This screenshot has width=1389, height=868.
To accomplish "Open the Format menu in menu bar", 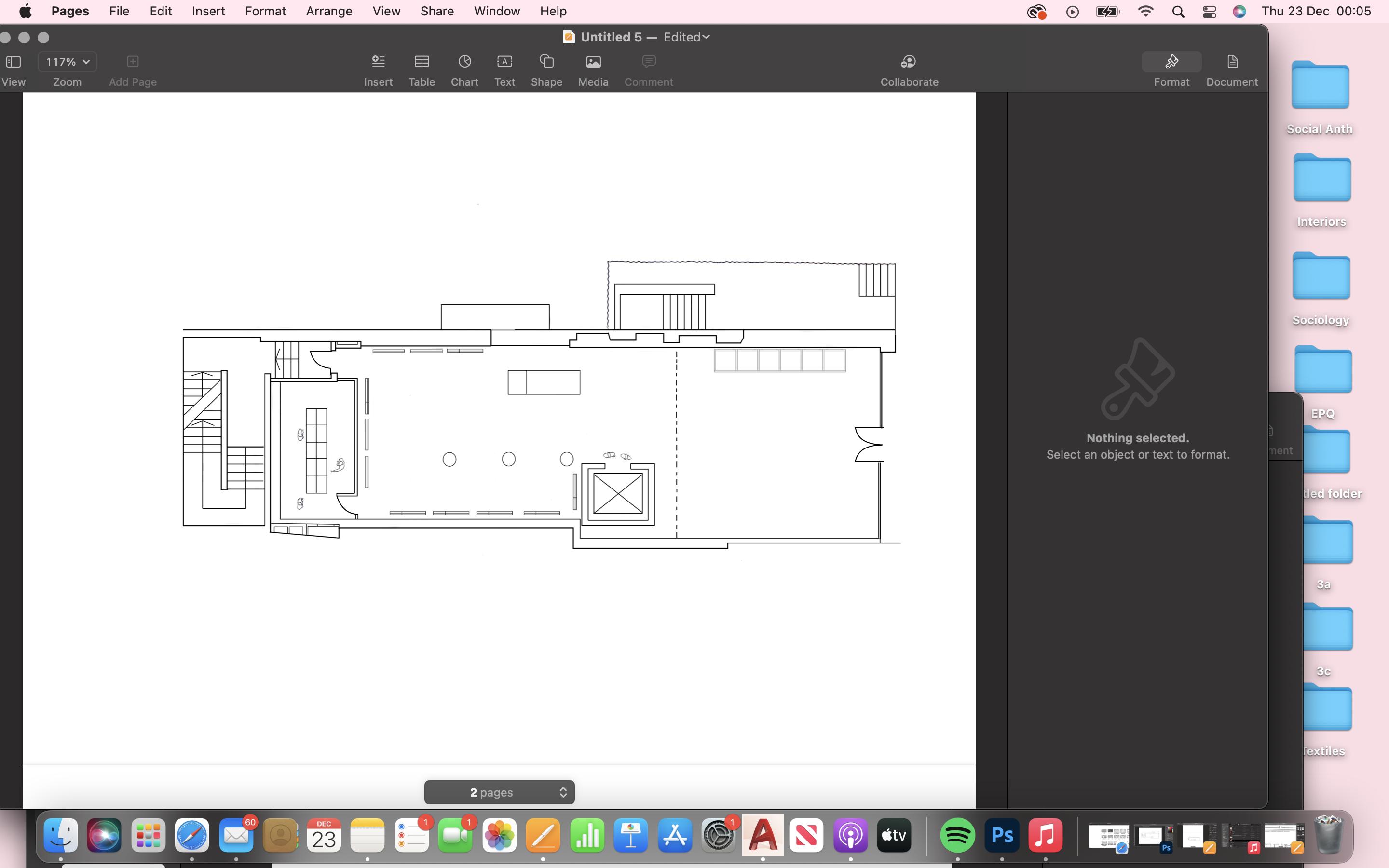I will (265, 12).
